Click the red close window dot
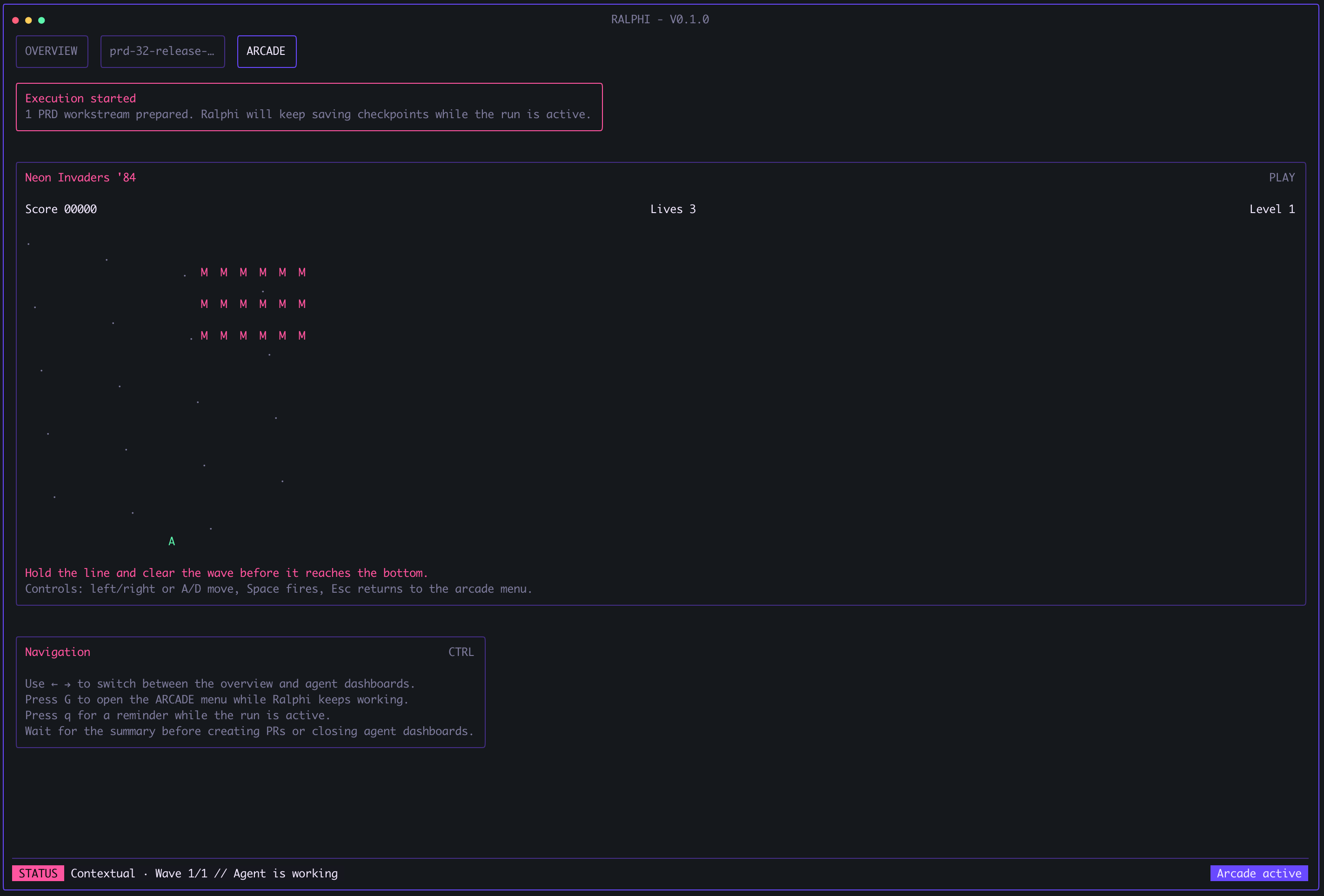The width and height of the screenshot is (1324, 896). [15, 20]
